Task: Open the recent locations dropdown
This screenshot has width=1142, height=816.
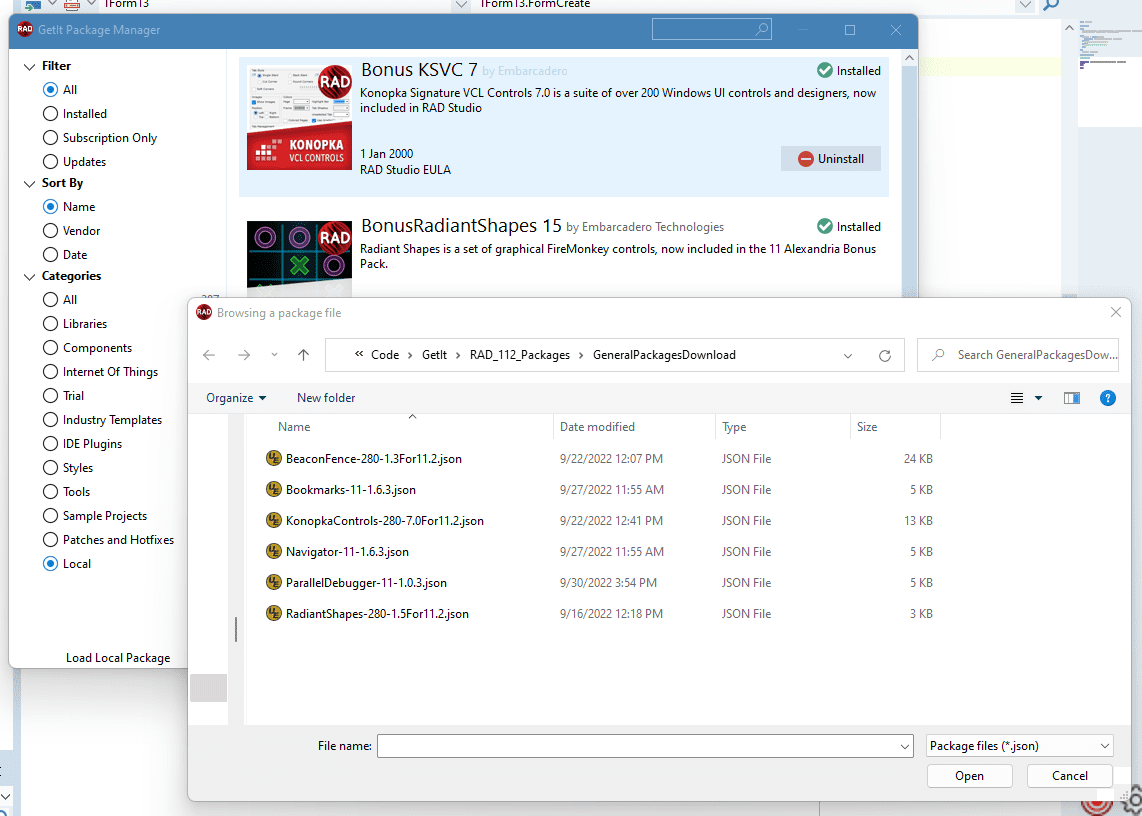Action: 274,355
